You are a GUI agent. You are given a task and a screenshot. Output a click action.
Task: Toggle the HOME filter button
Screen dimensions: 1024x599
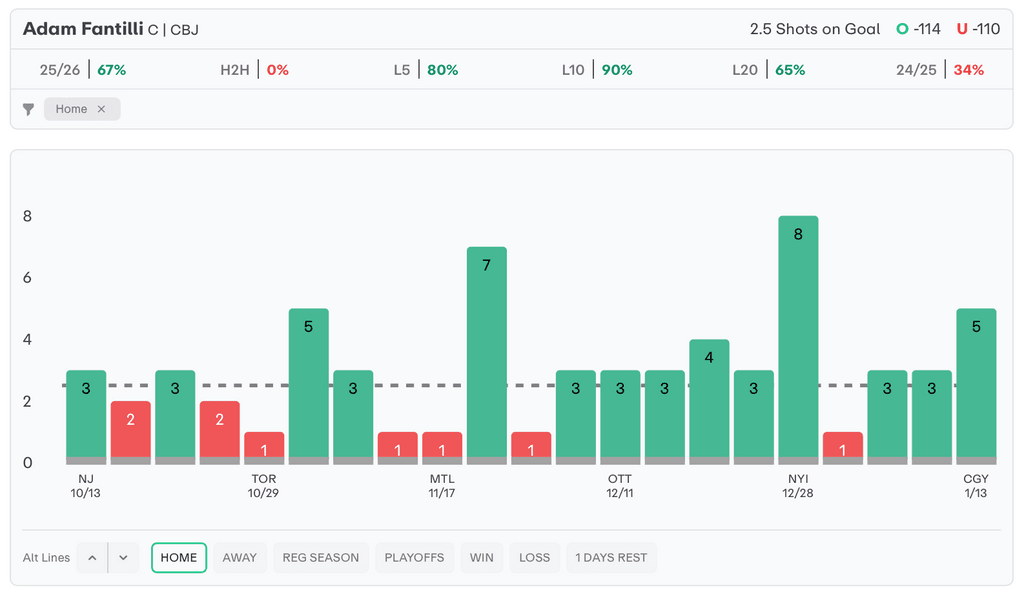[179, 558]
